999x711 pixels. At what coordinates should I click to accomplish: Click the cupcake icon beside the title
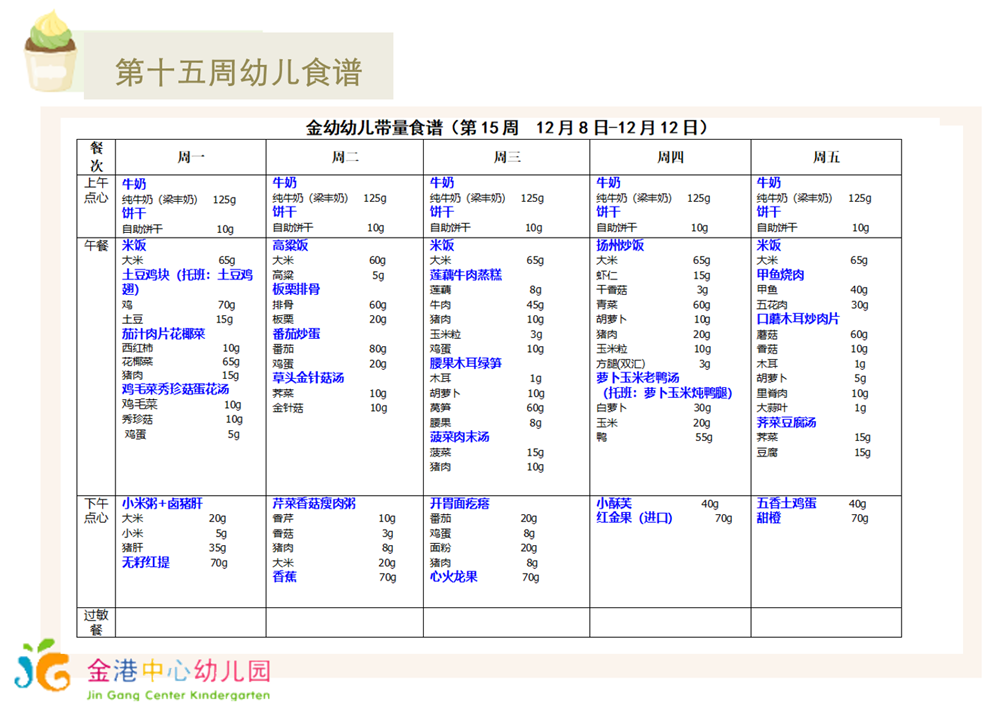[50, 51]
